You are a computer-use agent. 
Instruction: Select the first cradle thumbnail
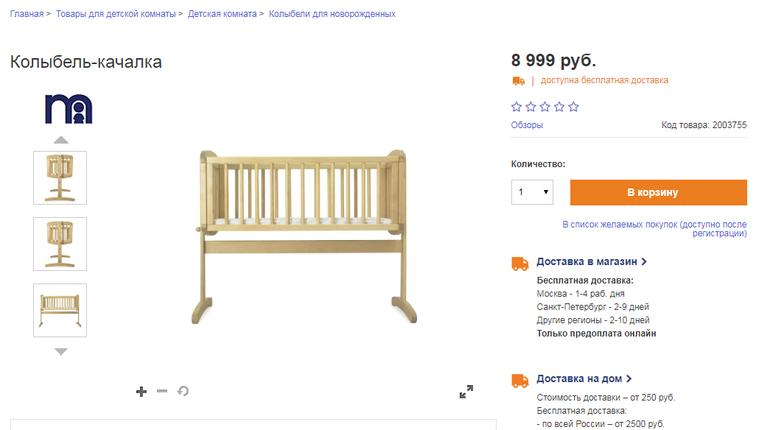tap(60, 178)
